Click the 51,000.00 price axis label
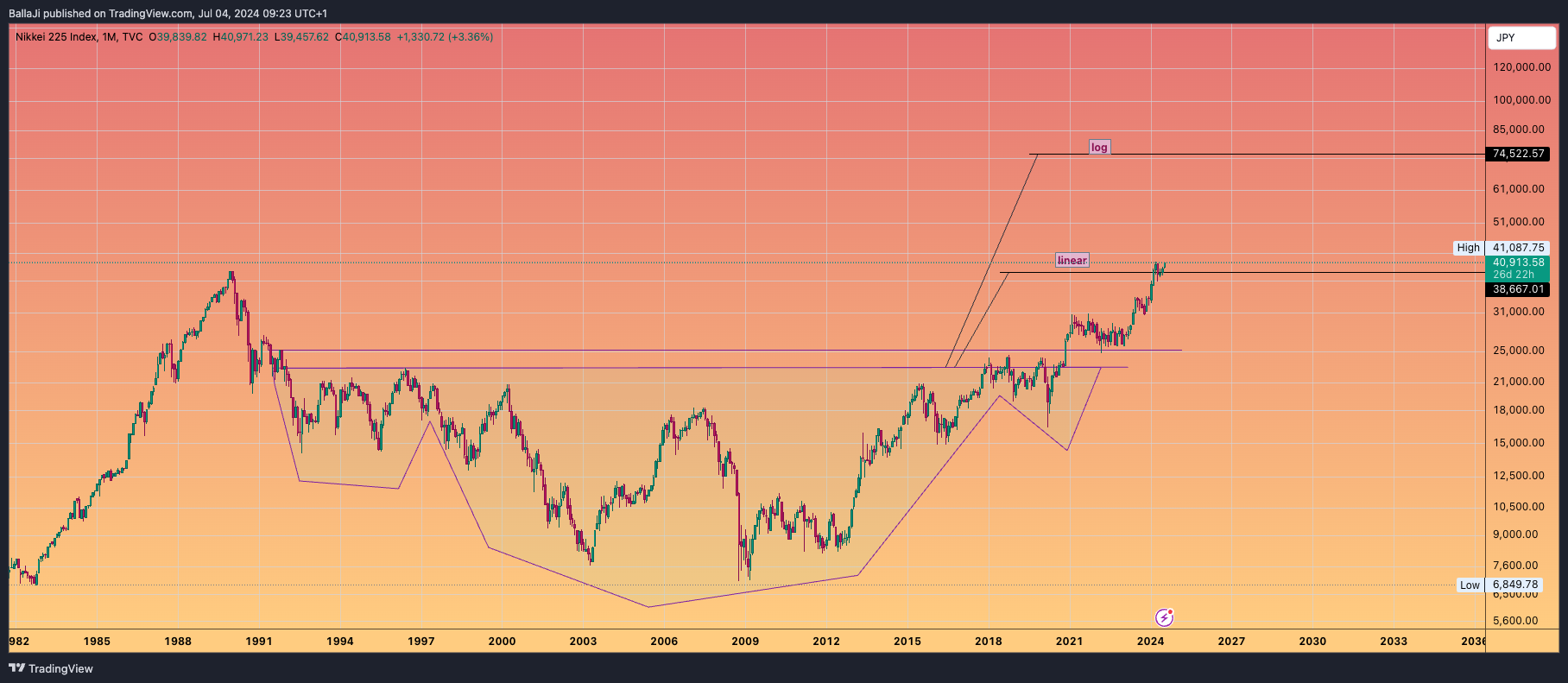 click(1519, 222)
